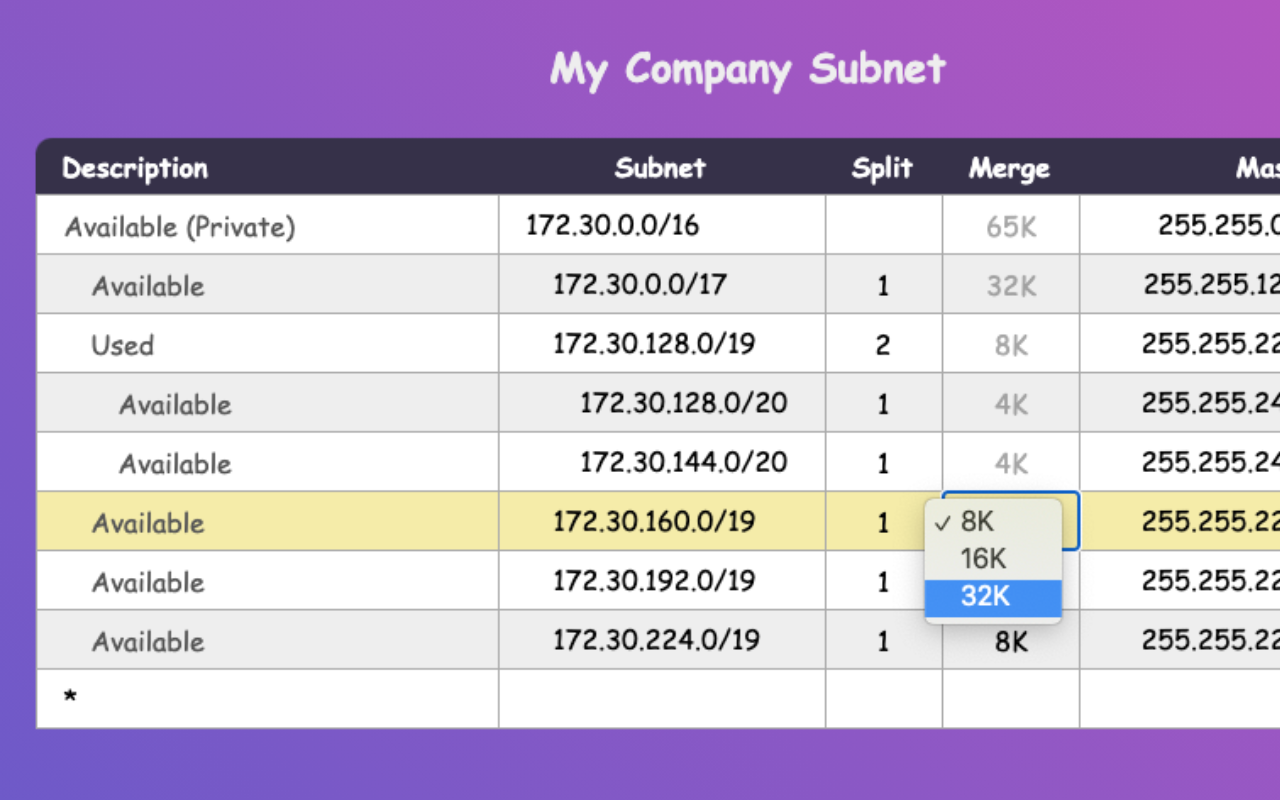Select the Available (Private) description cell
Screen dimensions: 1280x800
click(267, 225)
